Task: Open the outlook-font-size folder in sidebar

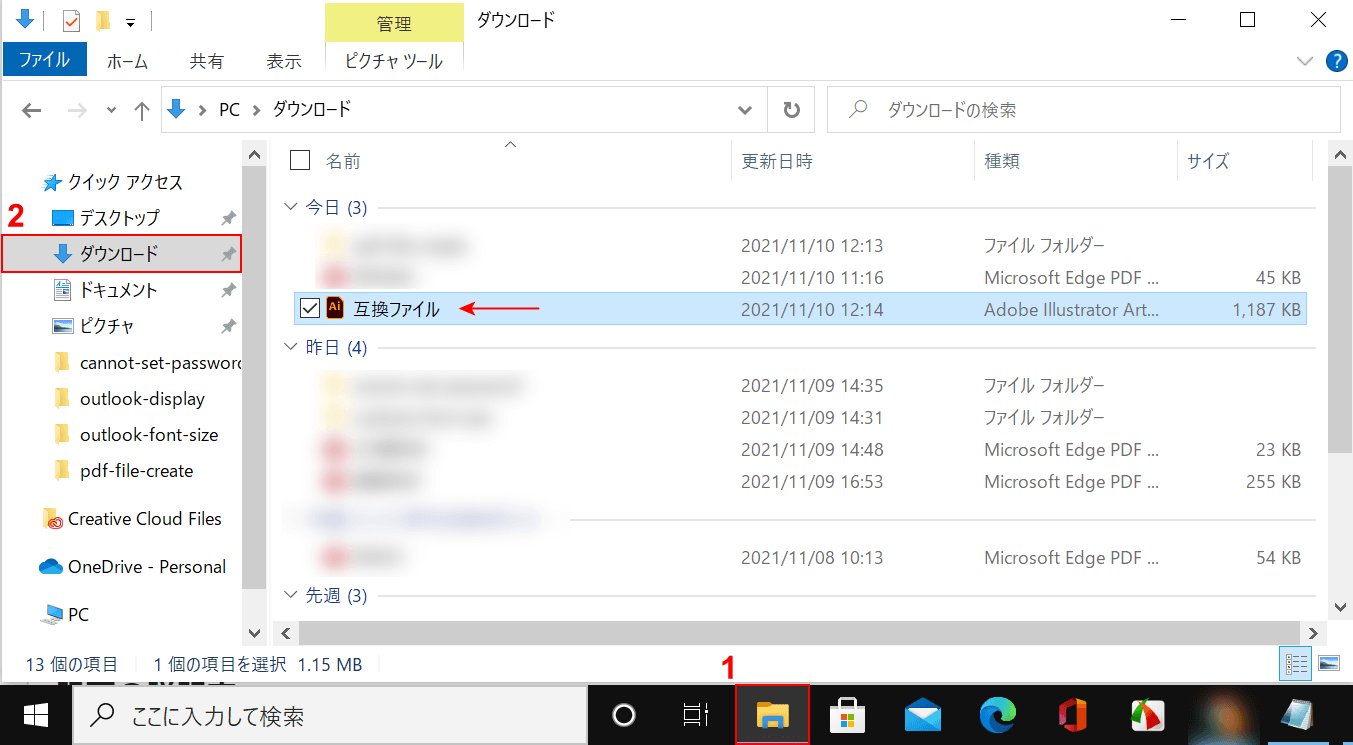Action: (149, 434)
